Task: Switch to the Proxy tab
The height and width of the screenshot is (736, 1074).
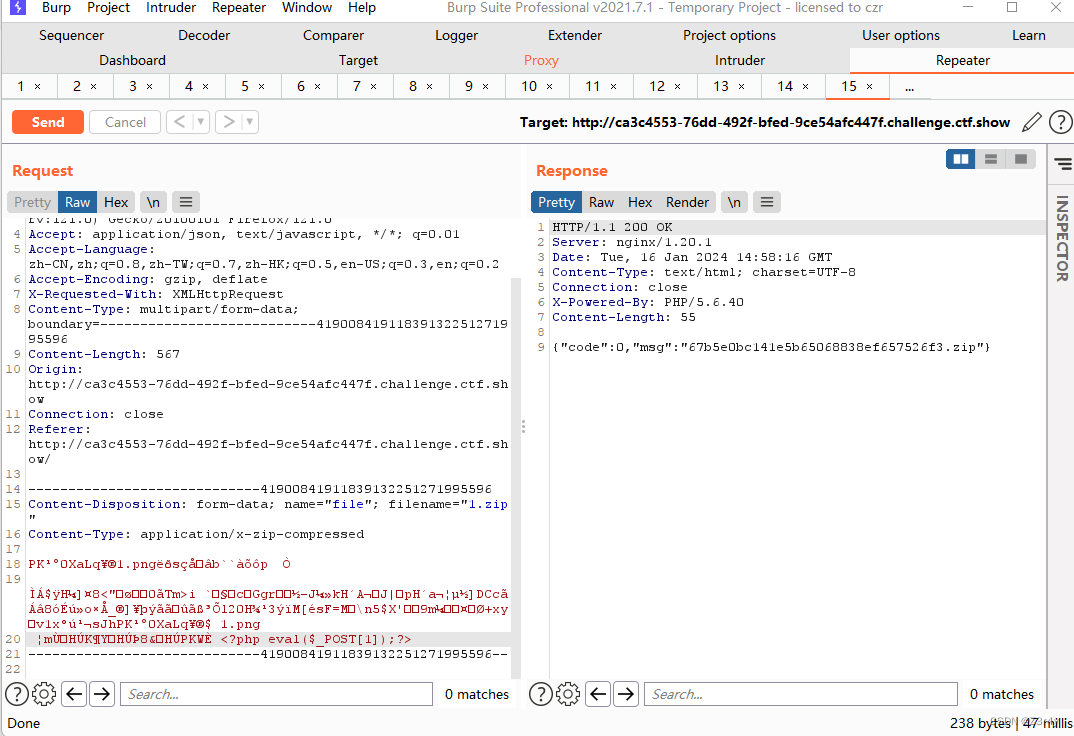Action: coord(541,60)
